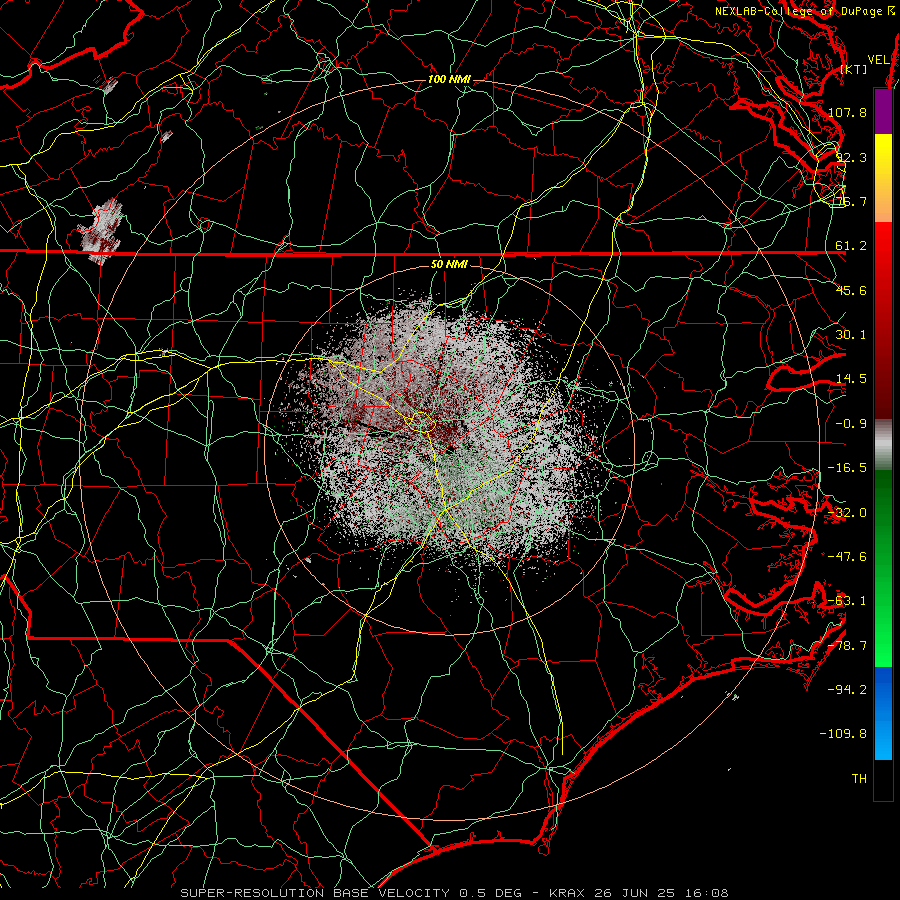The image size is (900, 900).
Task: Click the 45.6 legend value
Action: tap(851, 290)
